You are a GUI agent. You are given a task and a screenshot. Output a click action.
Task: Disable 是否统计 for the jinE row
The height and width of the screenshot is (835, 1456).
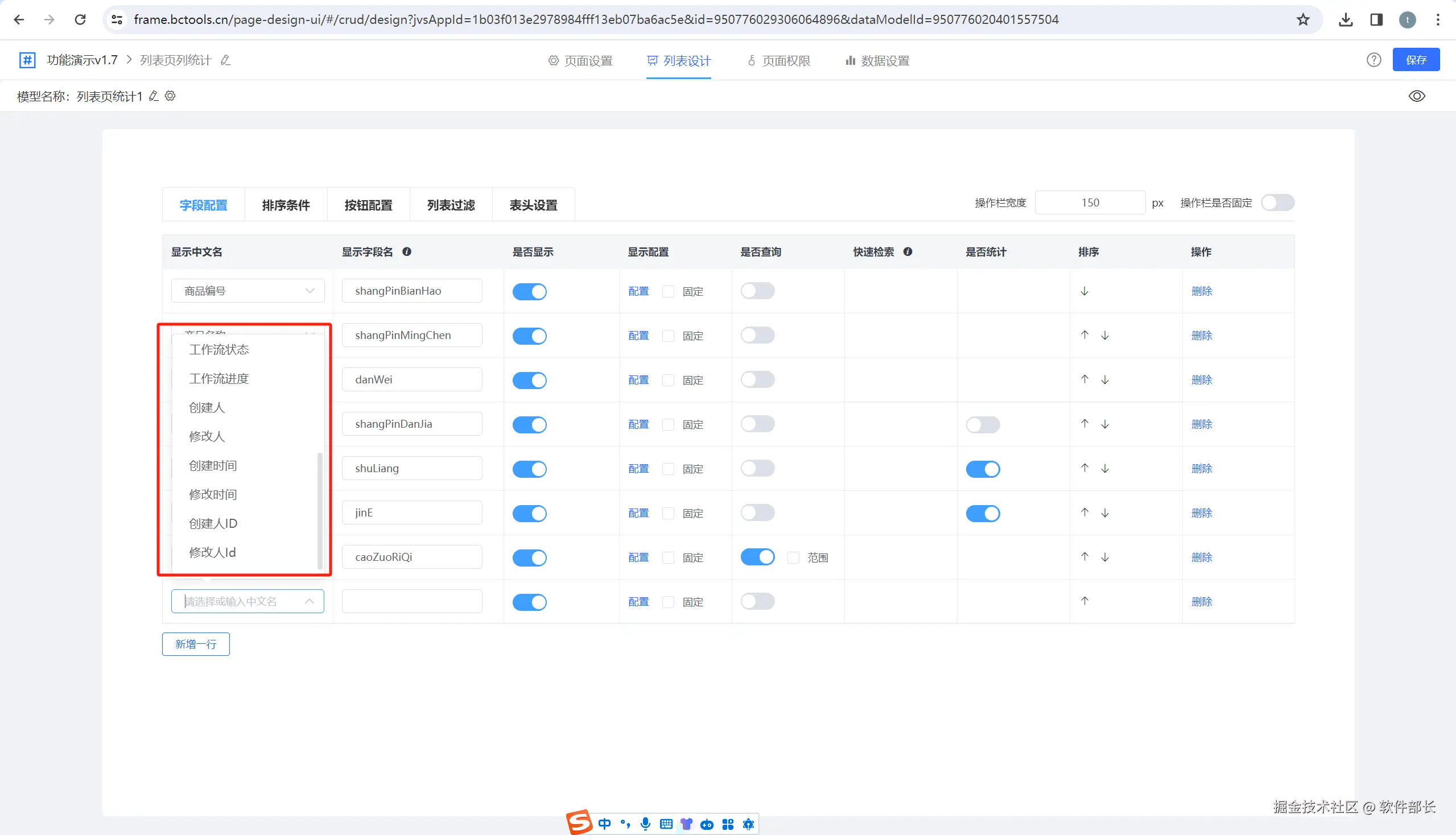(982, 513)
